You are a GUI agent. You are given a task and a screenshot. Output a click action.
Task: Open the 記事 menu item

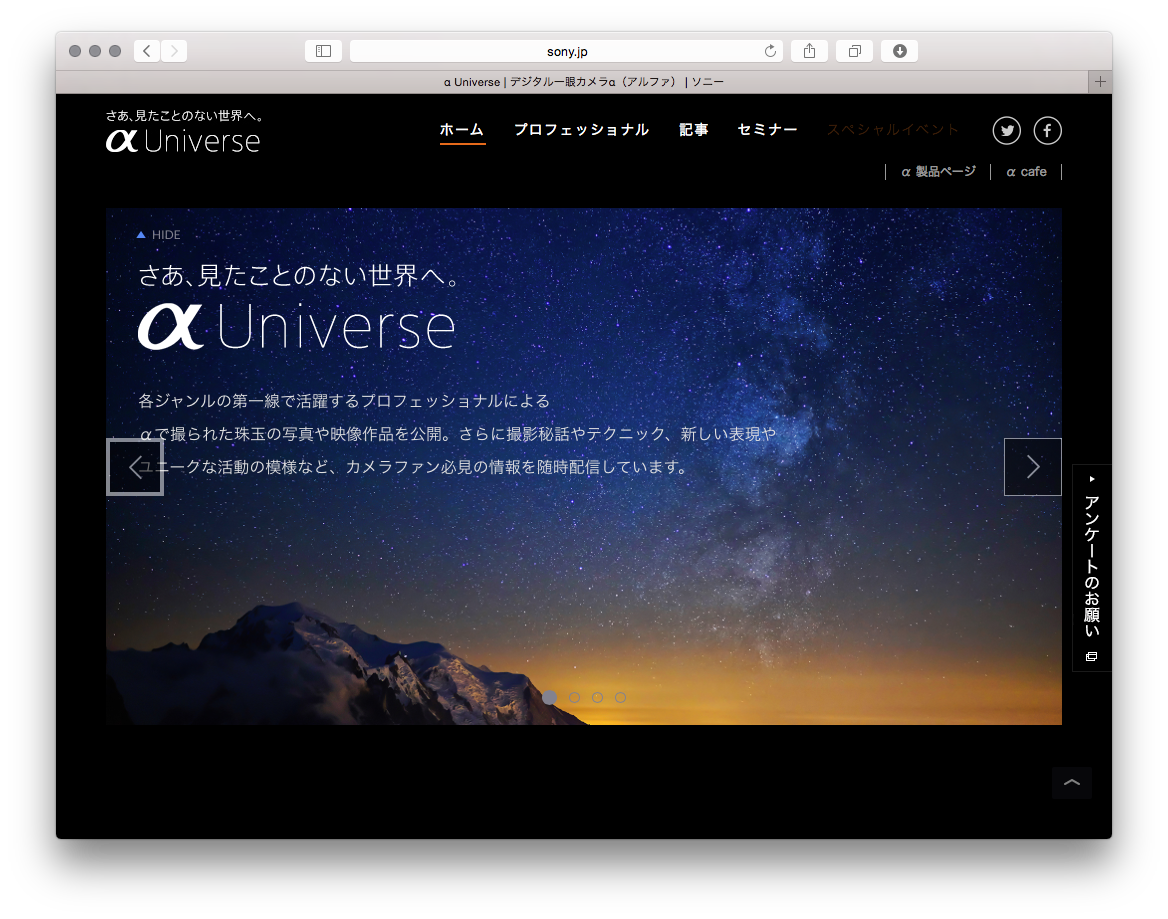(x=694, y=130)
